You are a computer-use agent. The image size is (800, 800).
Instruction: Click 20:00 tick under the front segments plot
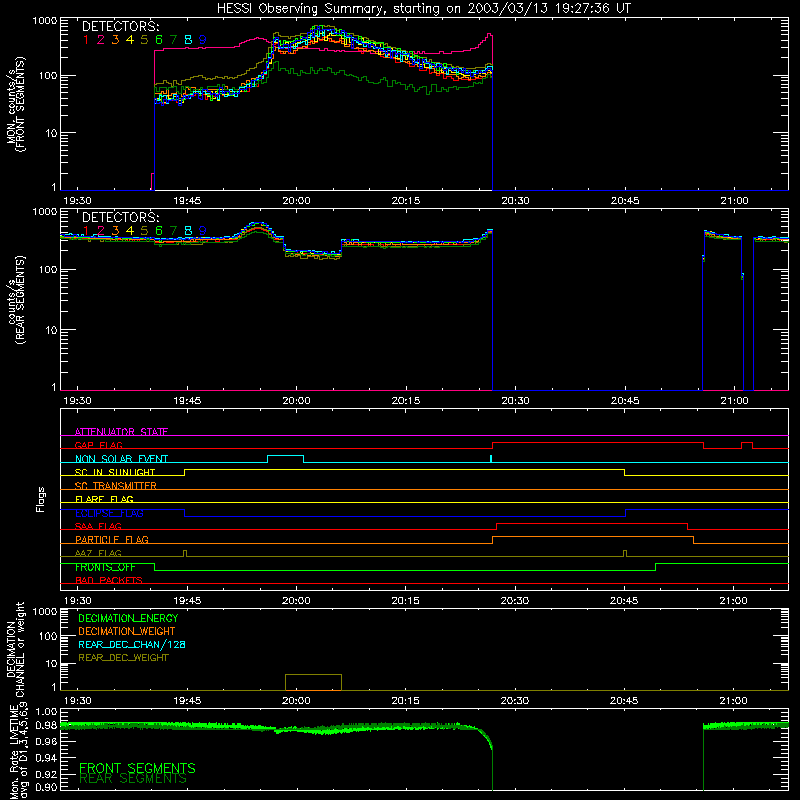tap(296, 201)
